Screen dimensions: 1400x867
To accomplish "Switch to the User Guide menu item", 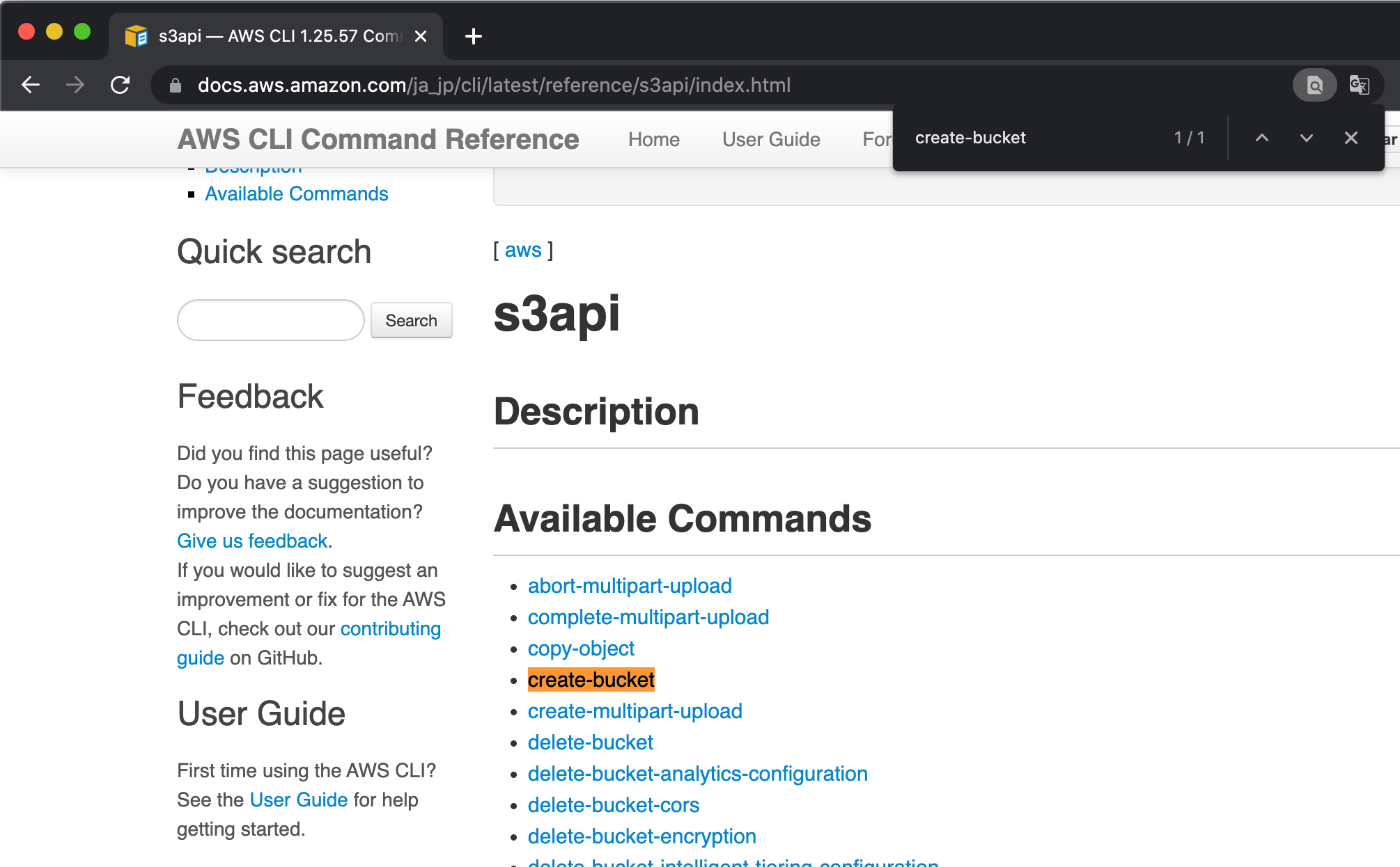I will [x=771, y=139].
